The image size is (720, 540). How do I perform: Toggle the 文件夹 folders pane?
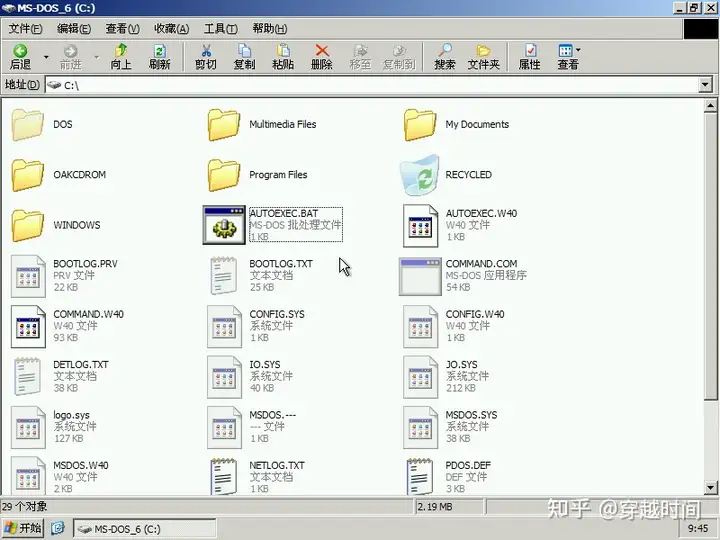(483, 57)
